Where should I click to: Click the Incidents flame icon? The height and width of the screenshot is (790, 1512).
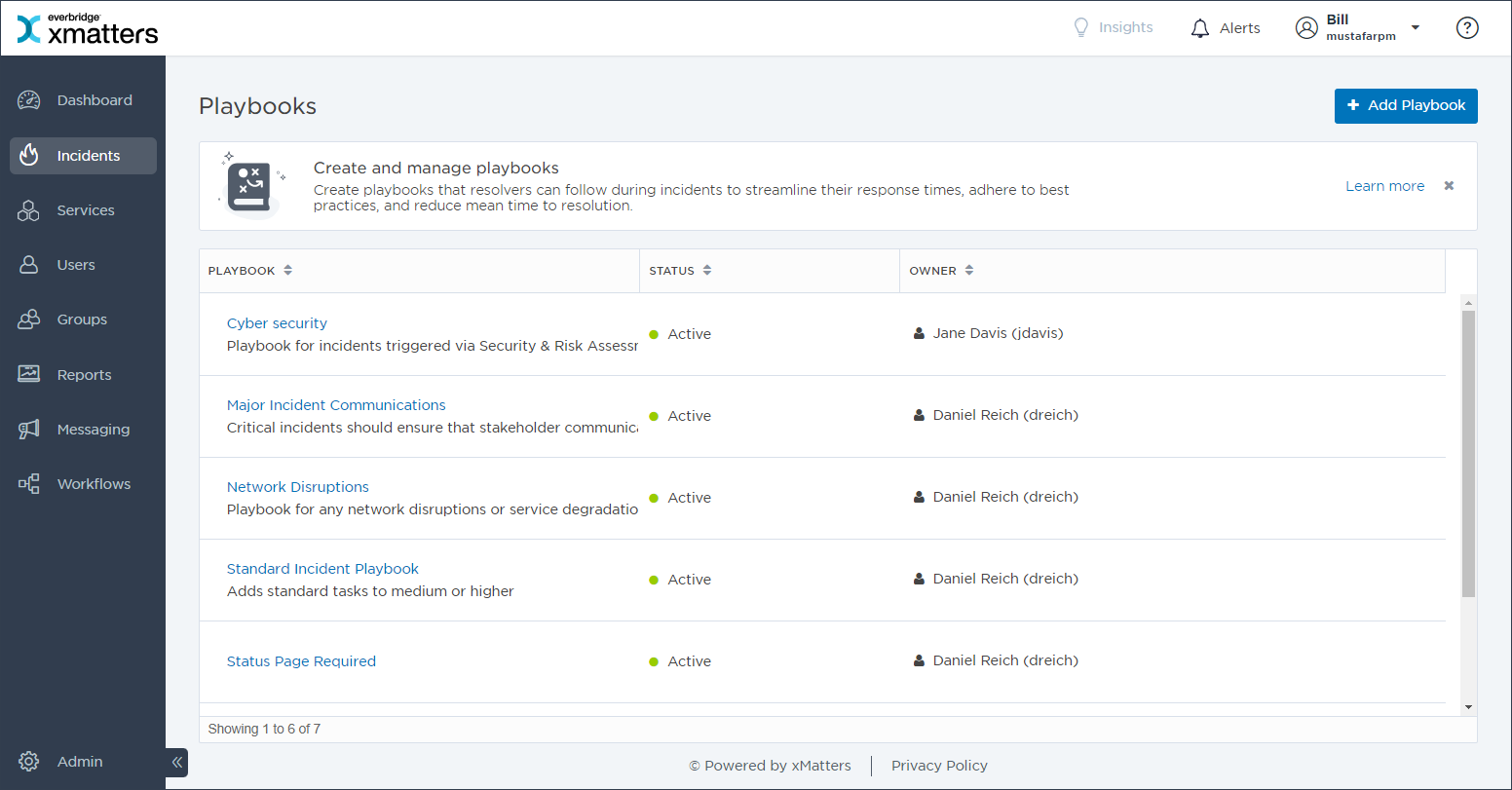click(x=29, y=156)
